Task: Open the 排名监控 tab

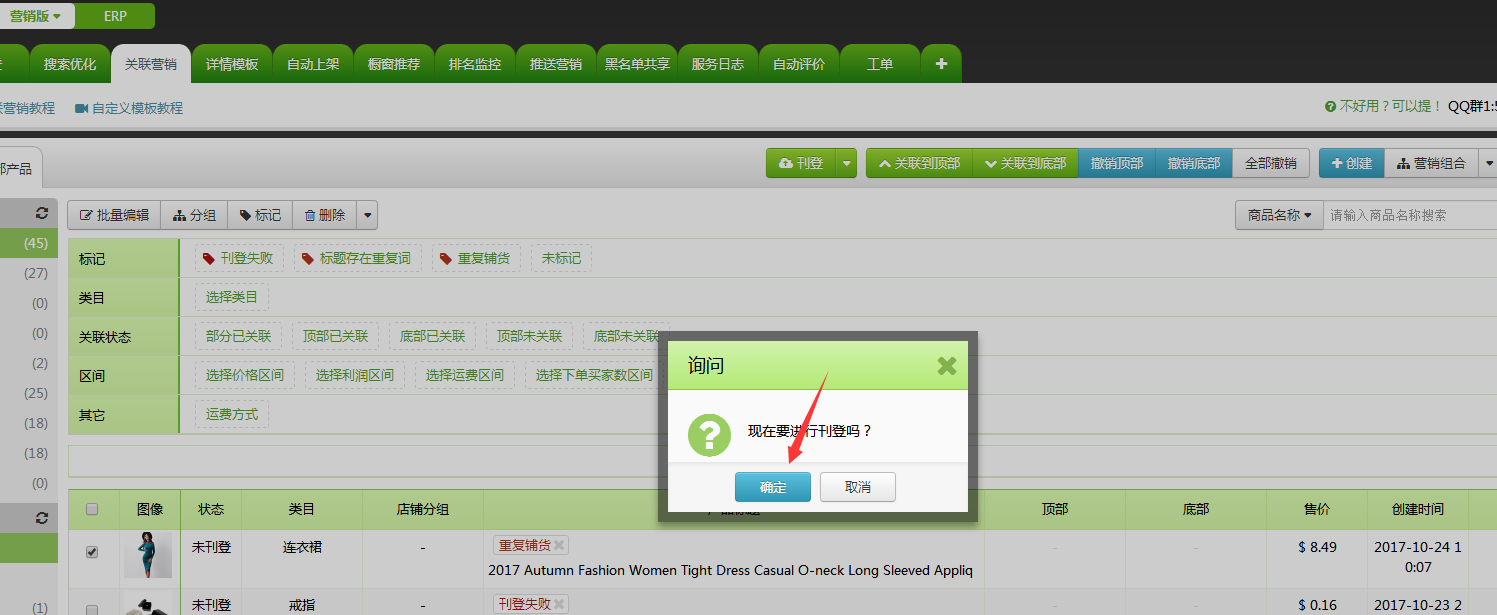Action: click(x=475, y=64)
